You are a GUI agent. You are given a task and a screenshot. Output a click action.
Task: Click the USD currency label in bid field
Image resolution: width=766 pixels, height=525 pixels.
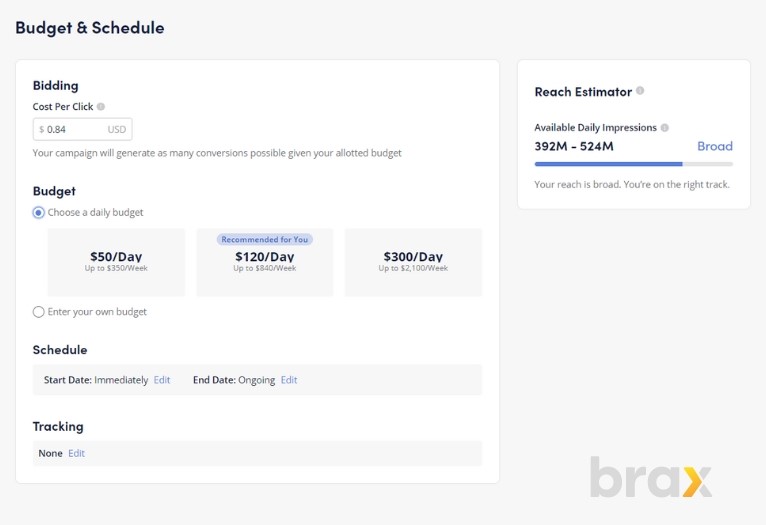pyautogui.click(x=117, y=129)
